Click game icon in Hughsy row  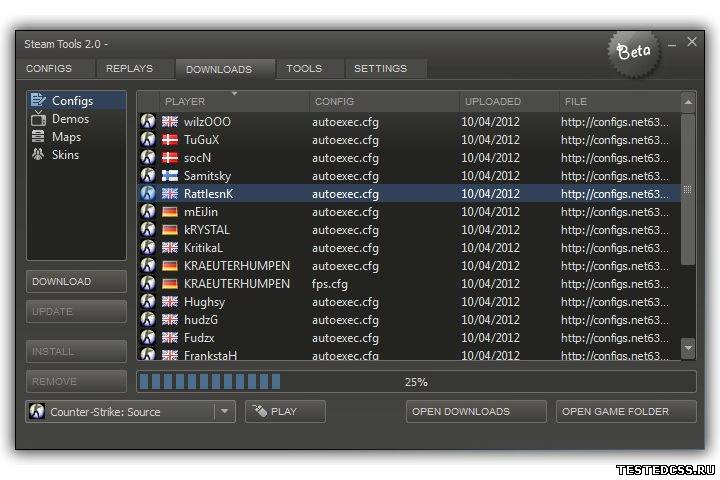(x=148, y=301)
